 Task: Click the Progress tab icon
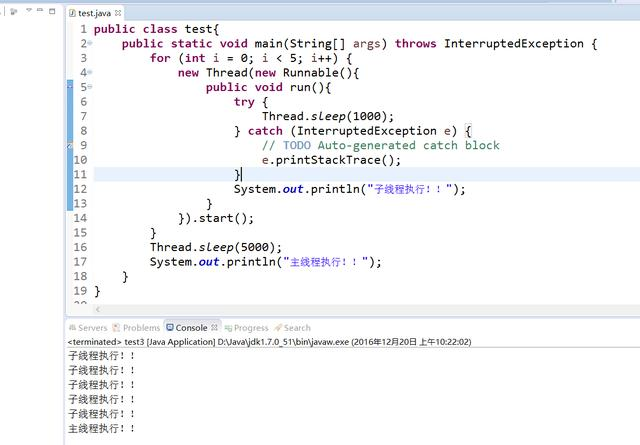click(x=228, y=328)
